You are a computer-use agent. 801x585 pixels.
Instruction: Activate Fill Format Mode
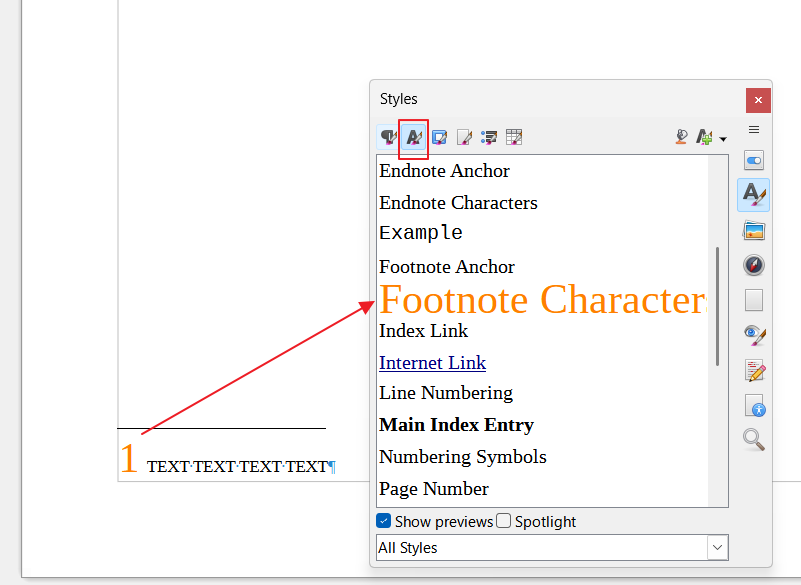point(682,137)
